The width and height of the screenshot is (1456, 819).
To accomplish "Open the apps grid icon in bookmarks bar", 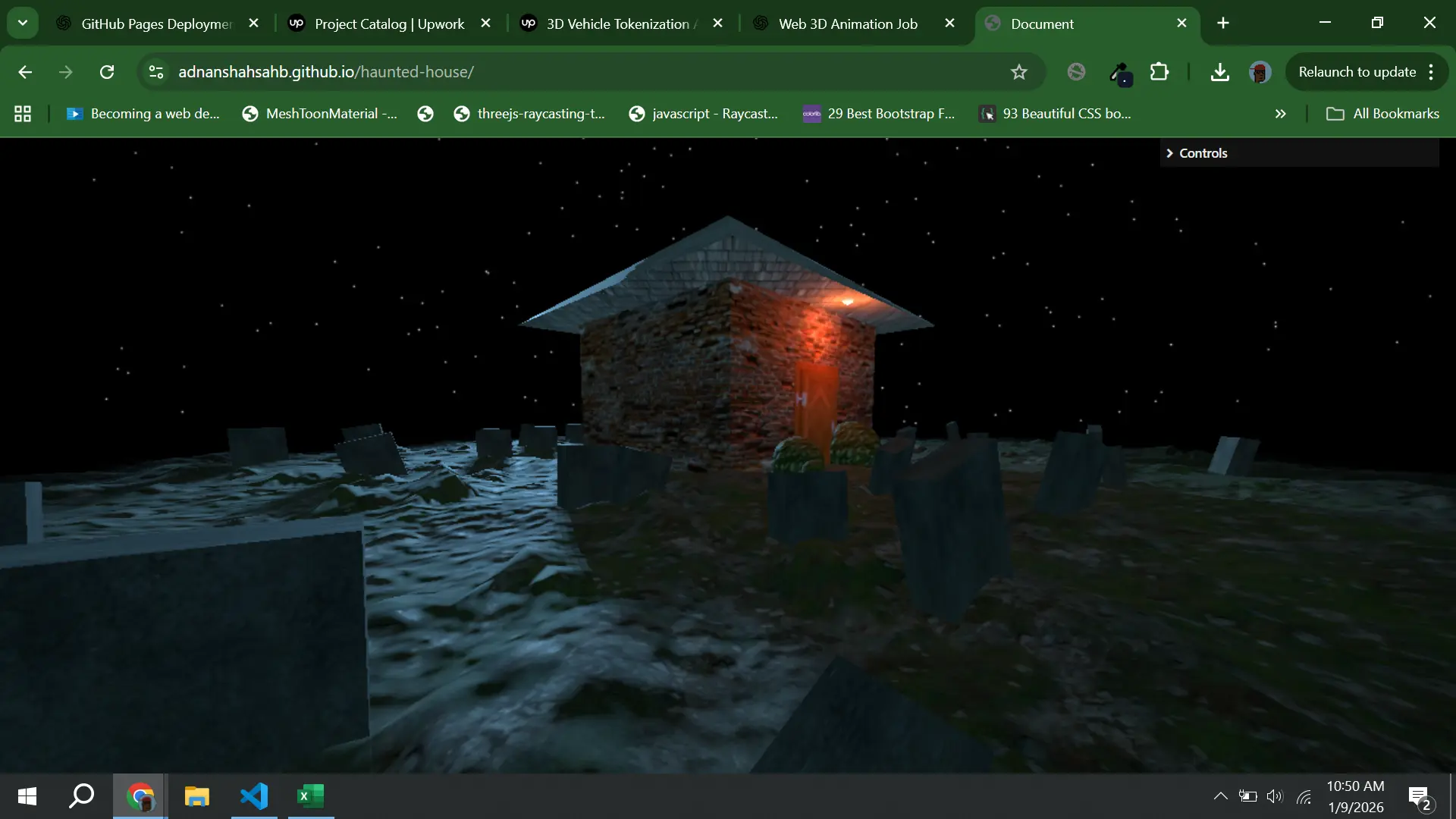I will point(23,114).
